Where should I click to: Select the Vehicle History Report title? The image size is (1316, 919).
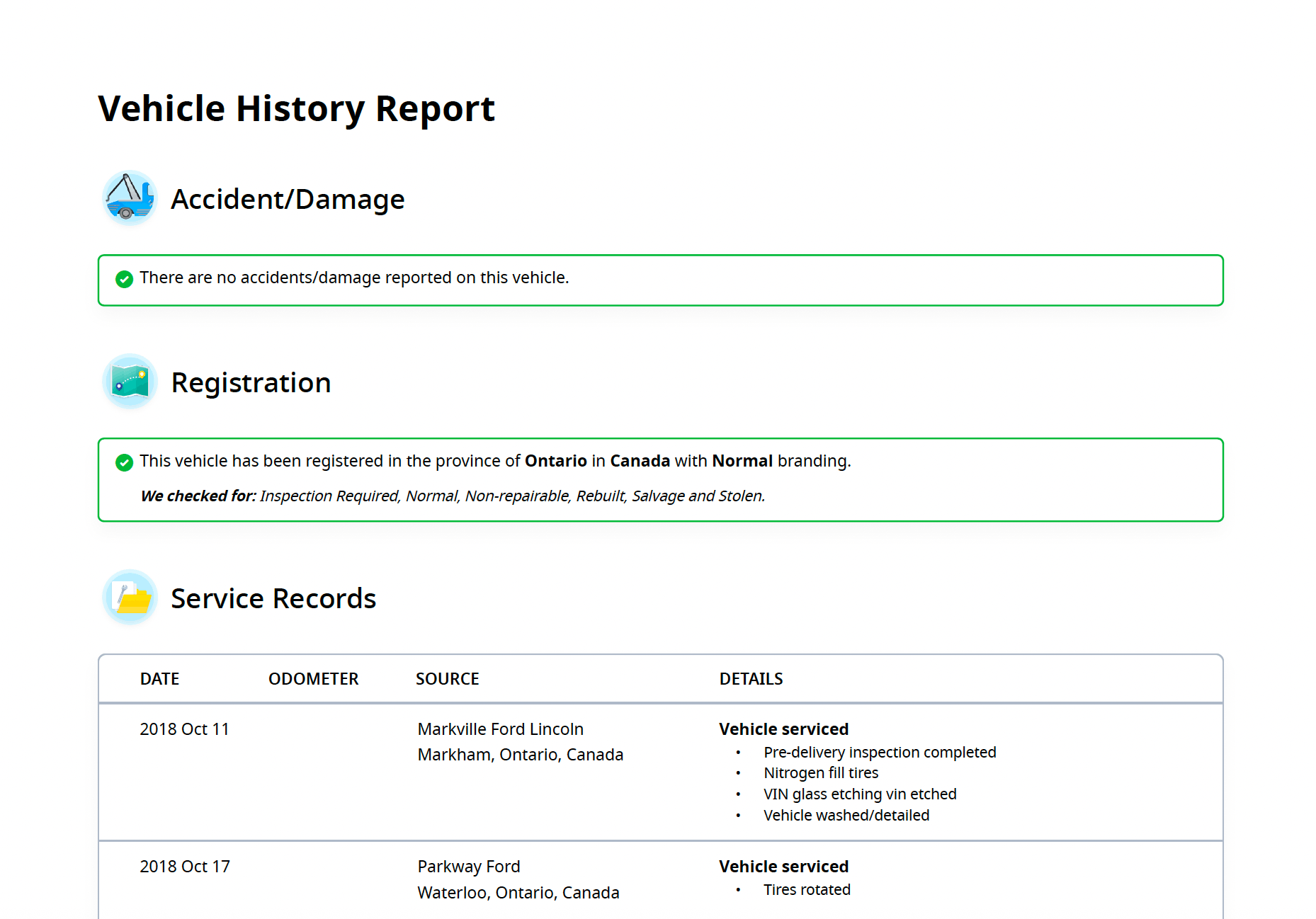point(296,109)
